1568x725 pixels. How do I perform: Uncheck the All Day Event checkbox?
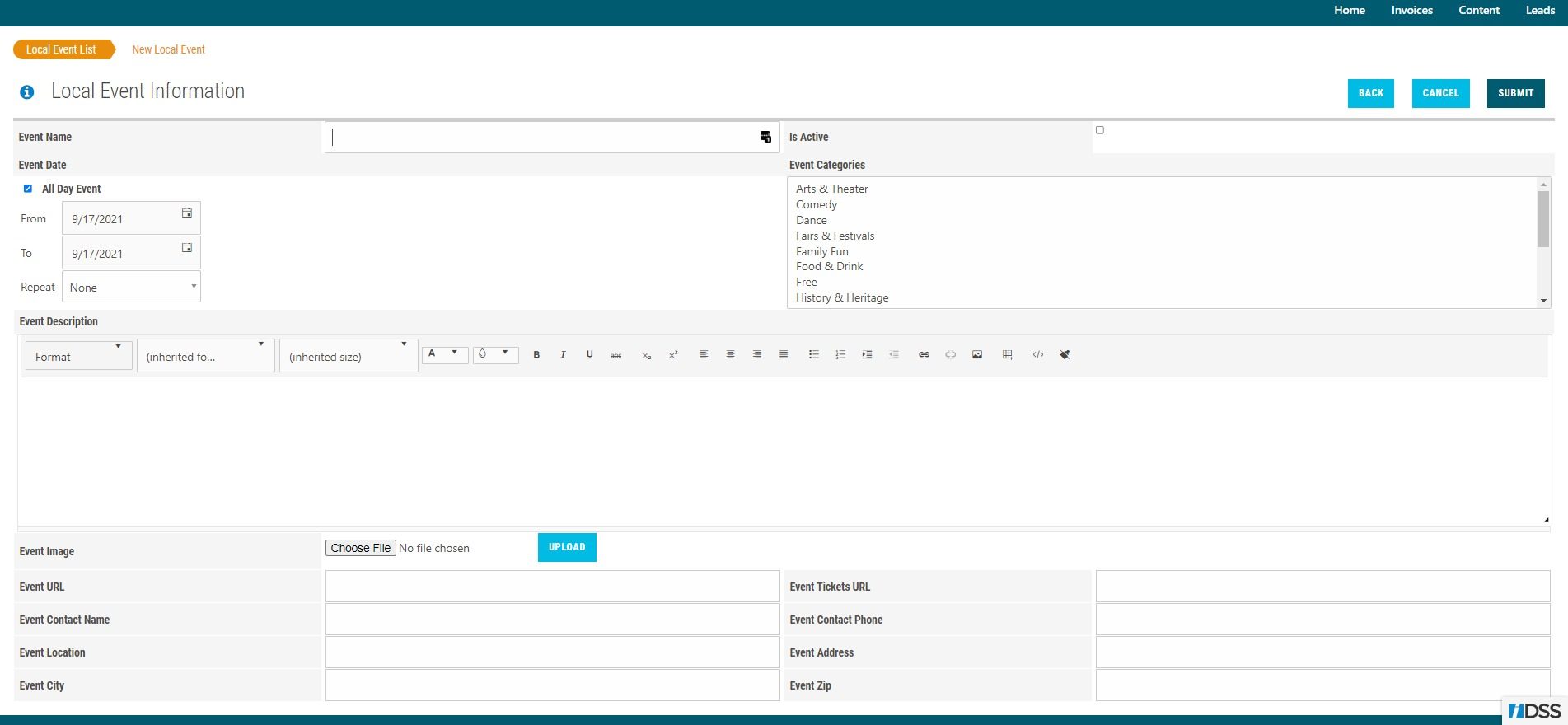pyautogui.click(x=28, y=189)
